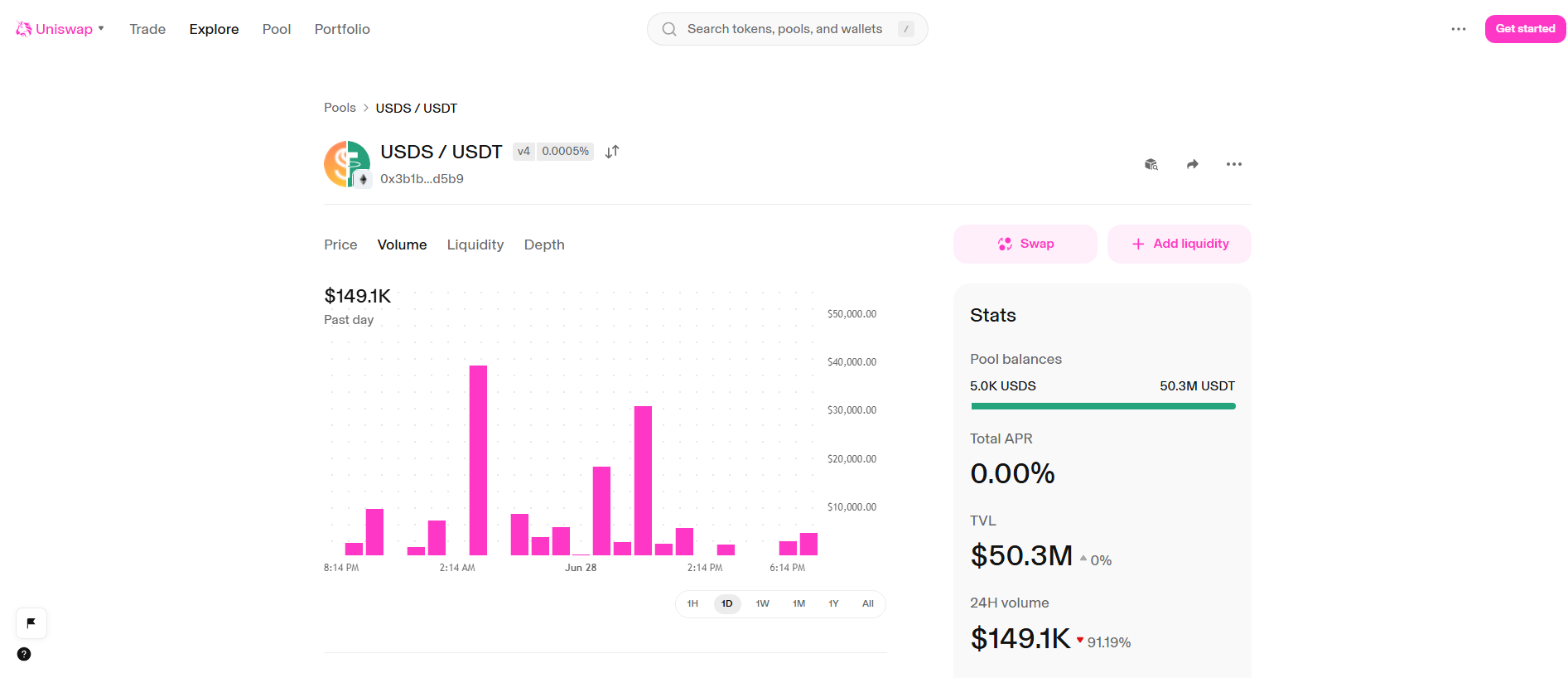This screenshot has width=1568, height=678.
Task: Click the Swap button
Action: tap(1025, 244)
